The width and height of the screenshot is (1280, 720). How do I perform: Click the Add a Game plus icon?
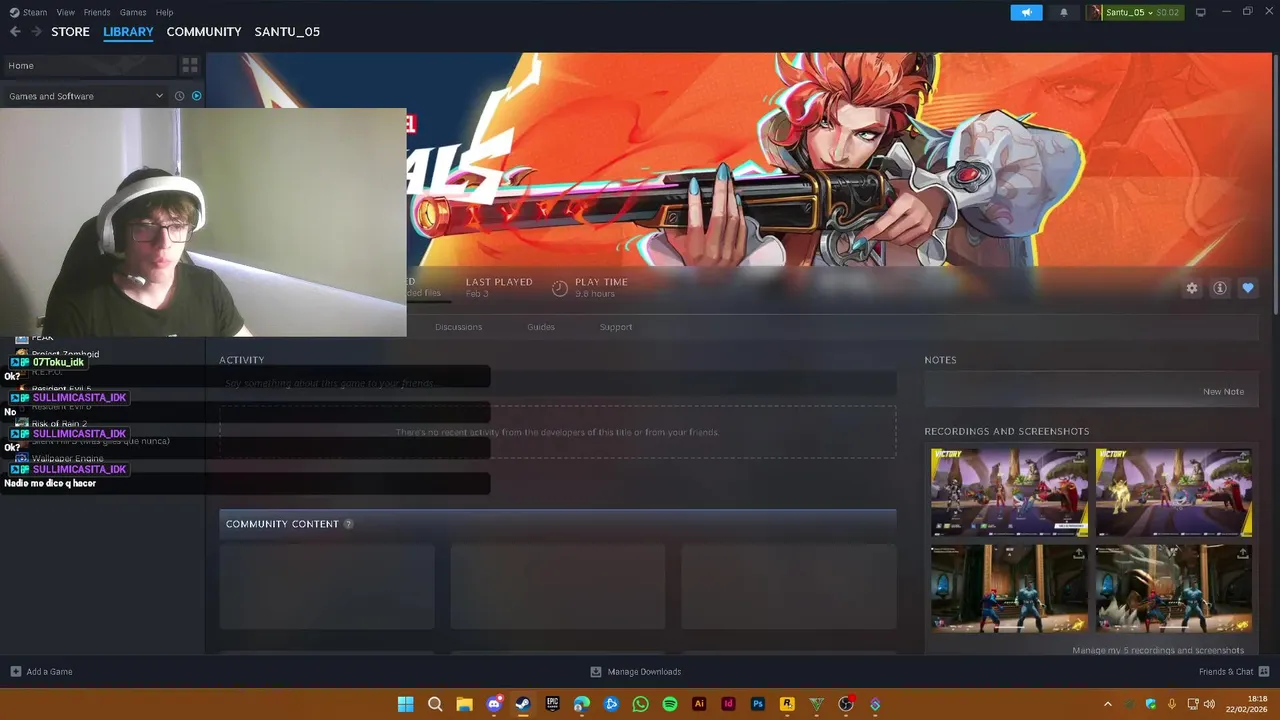pos(15,672)
